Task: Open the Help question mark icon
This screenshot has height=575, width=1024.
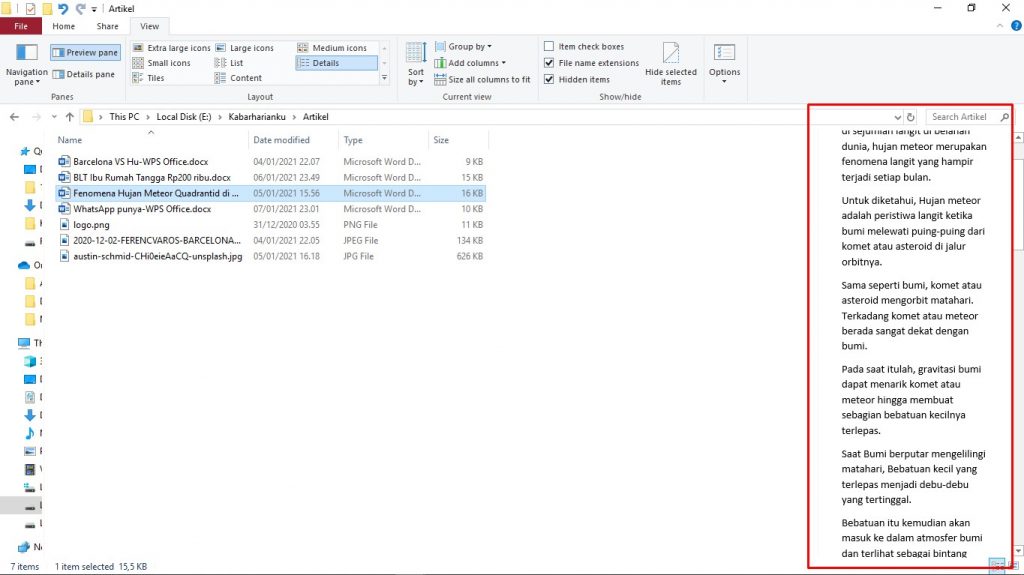Action: pyautogui.click(x=1016, y=26)
